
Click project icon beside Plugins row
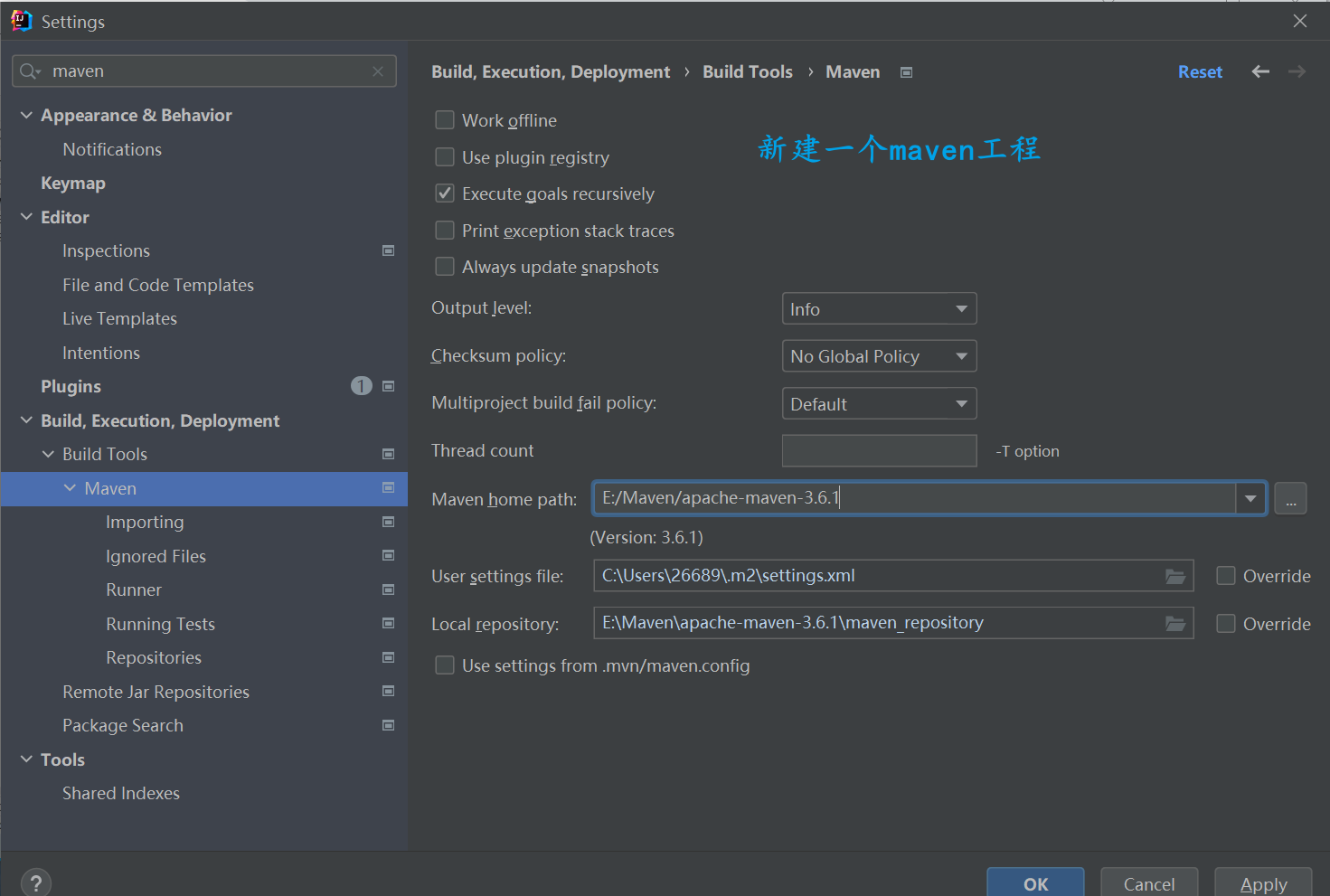pyautogui.click(x=388, y=386)
